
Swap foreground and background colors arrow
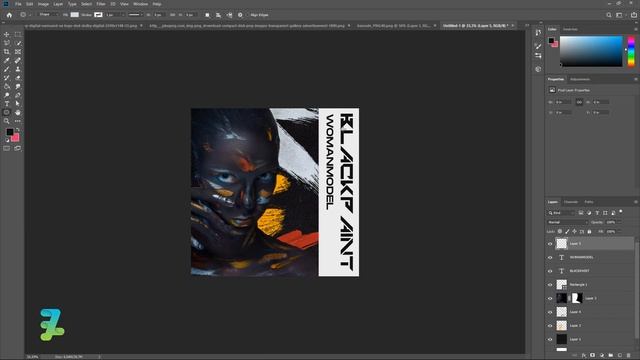pyautogui.click(x=18, y=129)
